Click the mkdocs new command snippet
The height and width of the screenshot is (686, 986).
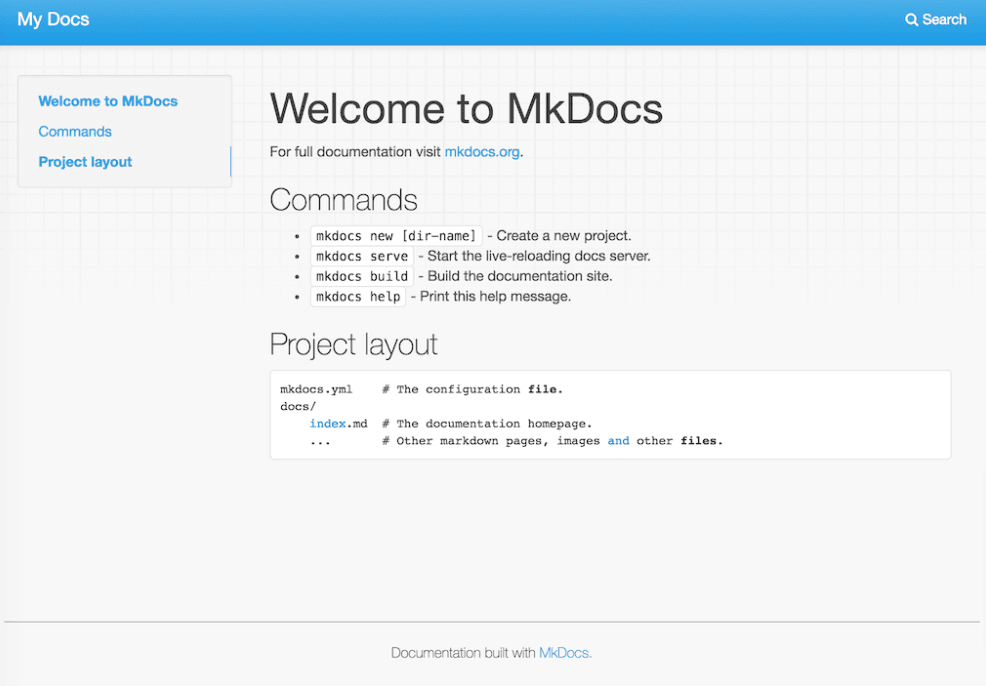point(396,235)
